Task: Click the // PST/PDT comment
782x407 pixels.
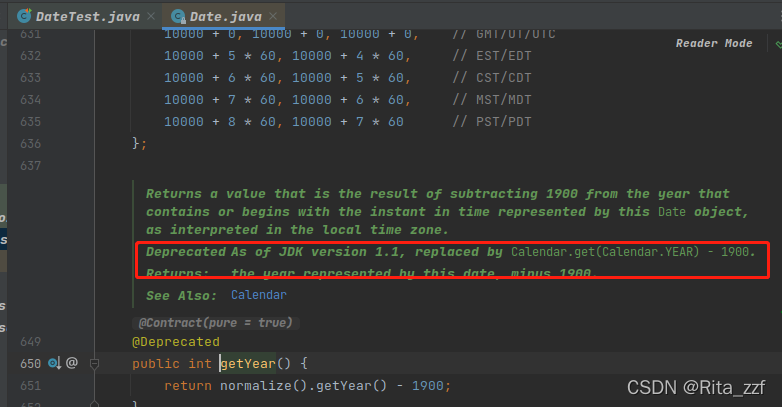Action: pyautogui.click(x=492, y=122)
